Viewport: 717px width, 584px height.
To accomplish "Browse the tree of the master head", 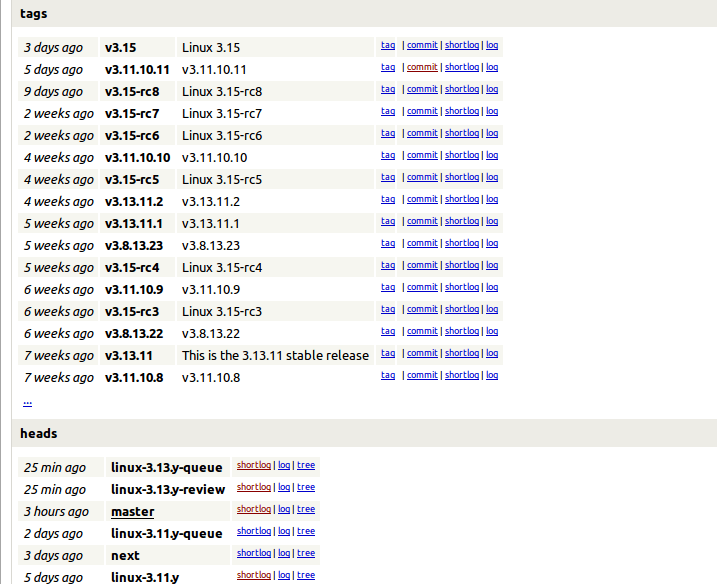I will 306,509.
